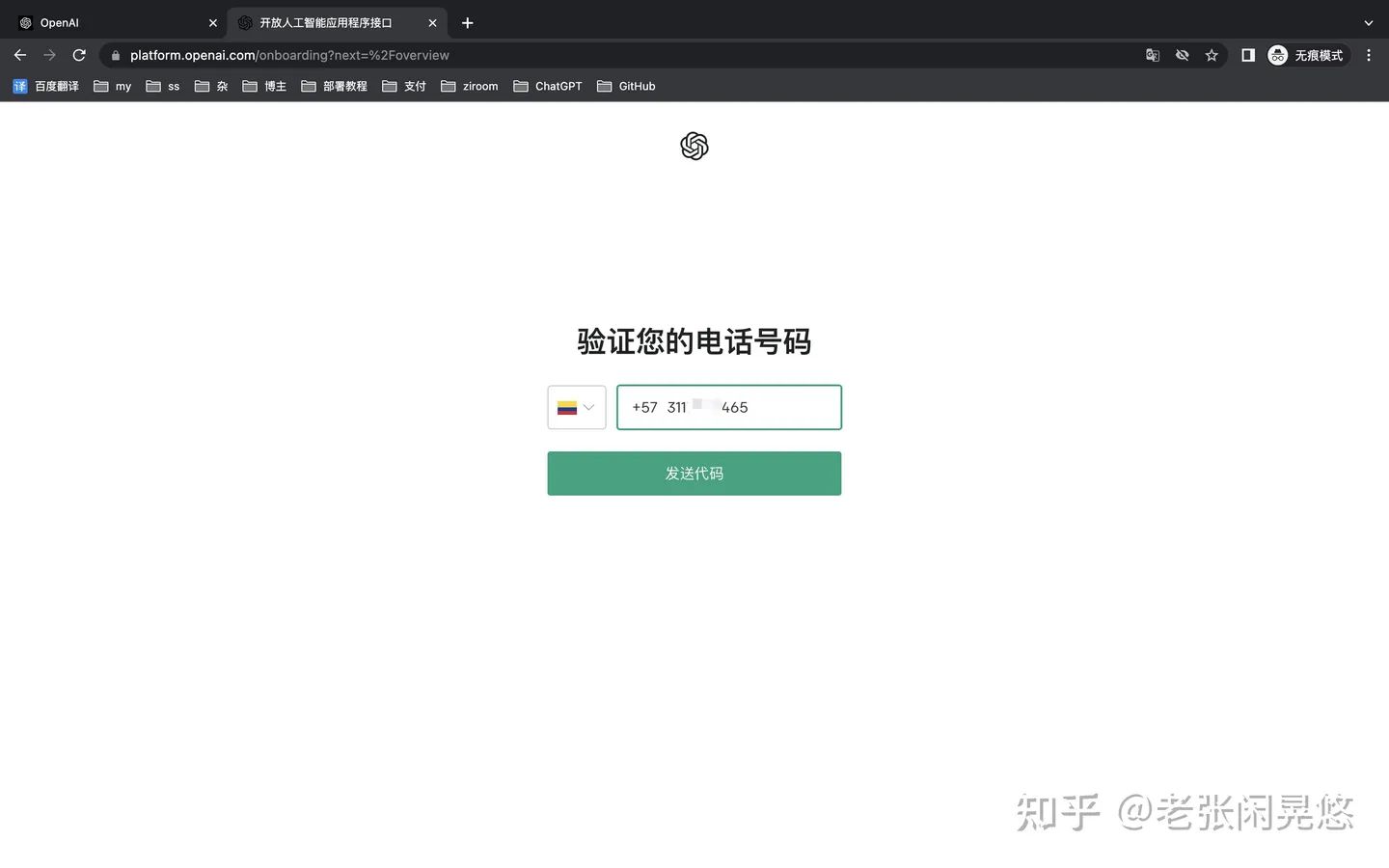The width and height of the screenshot is (1389, 868).
Task: Open the GitHub bookmarks folder
Action: click(x=626, y=86)
